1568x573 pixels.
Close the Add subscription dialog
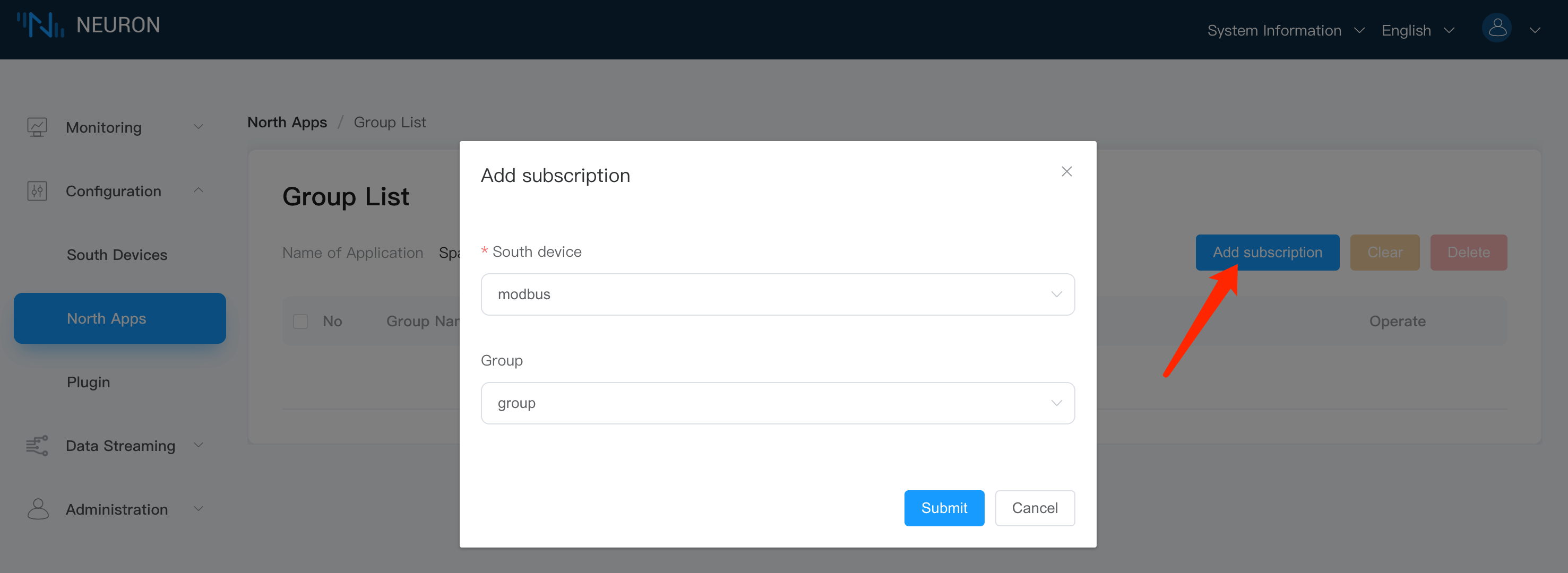(x=1066, y=171)
